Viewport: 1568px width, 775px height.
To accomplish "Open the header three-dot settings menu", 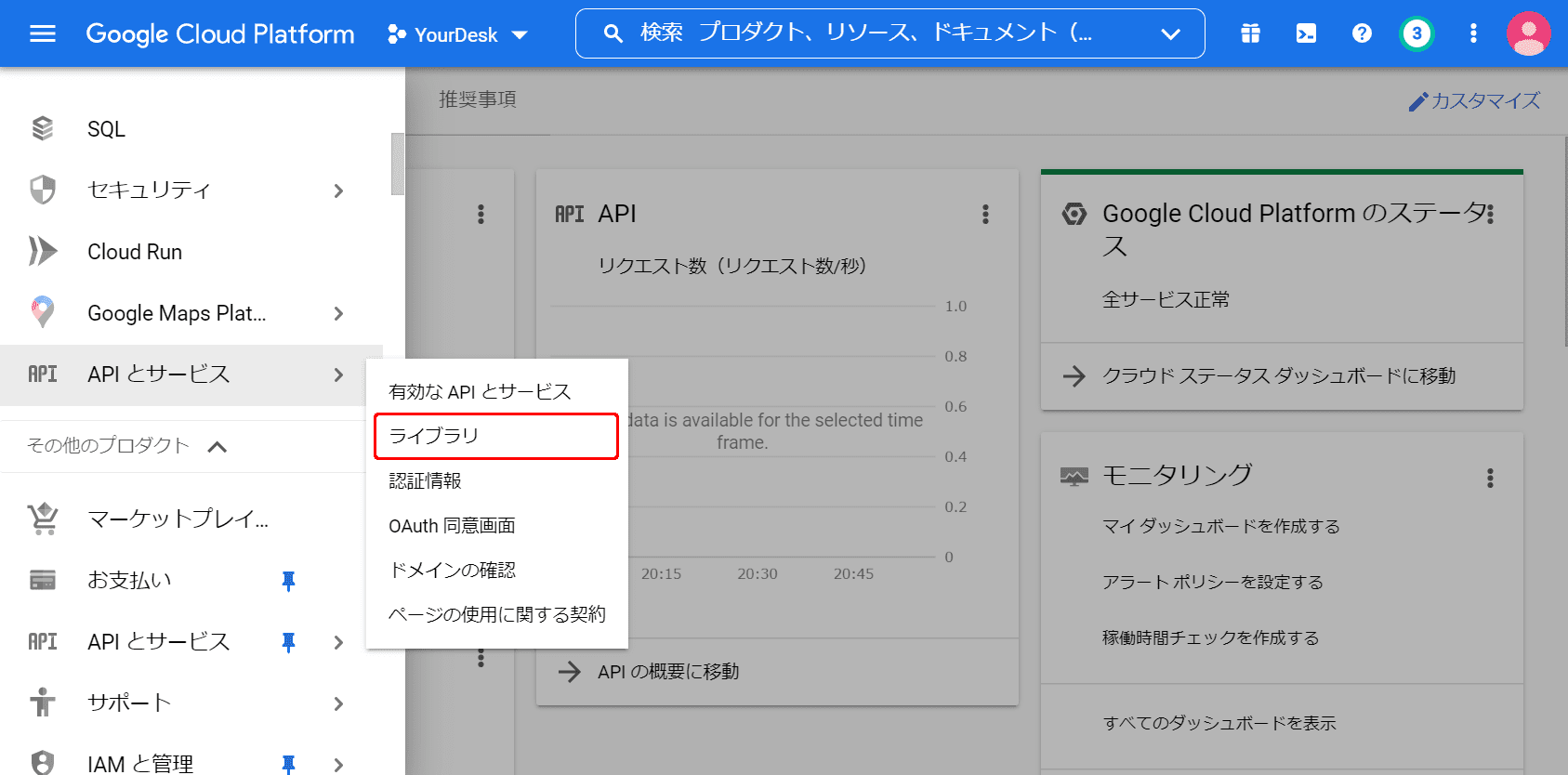I will tap(1473, 34).
